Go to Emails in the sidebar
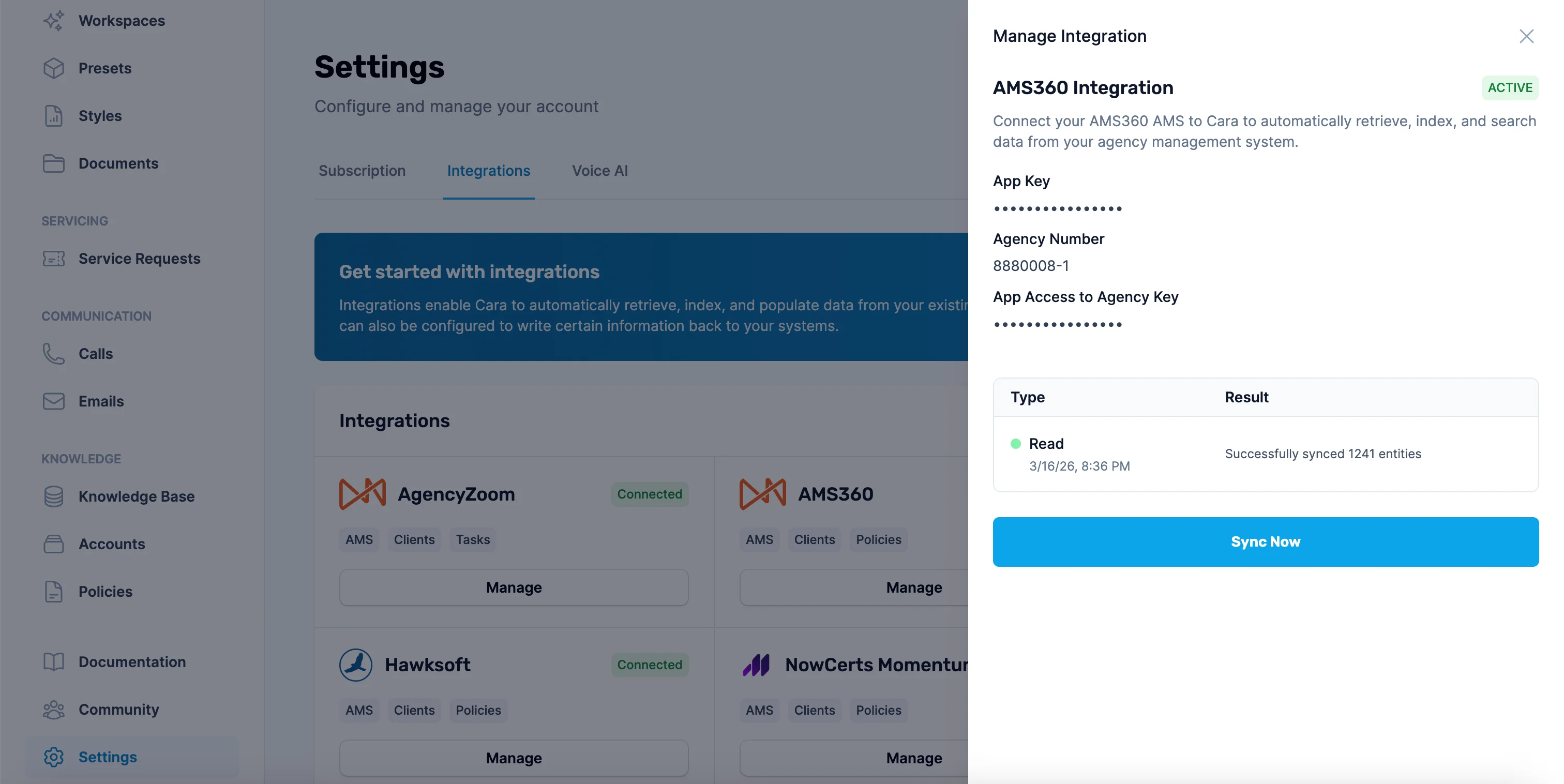The height and width of the screenshot is (784, 1564). (x=101, y=401)
